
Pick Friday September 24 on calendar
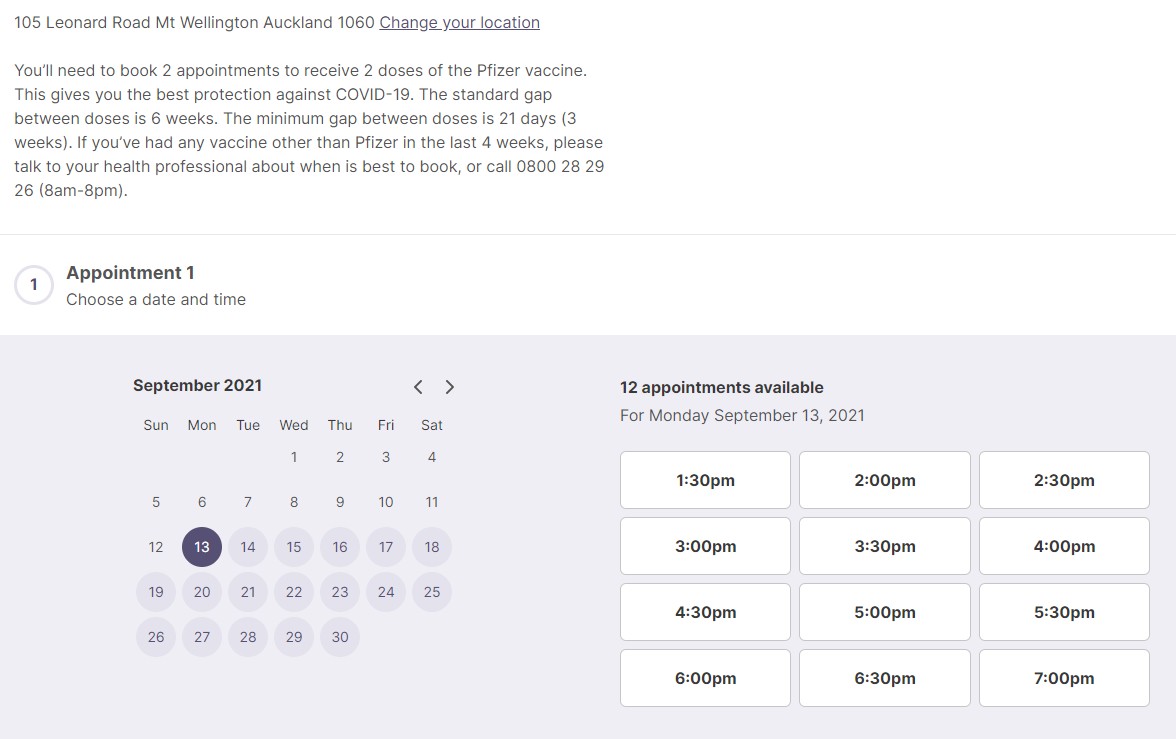click(x=386, y=592)
